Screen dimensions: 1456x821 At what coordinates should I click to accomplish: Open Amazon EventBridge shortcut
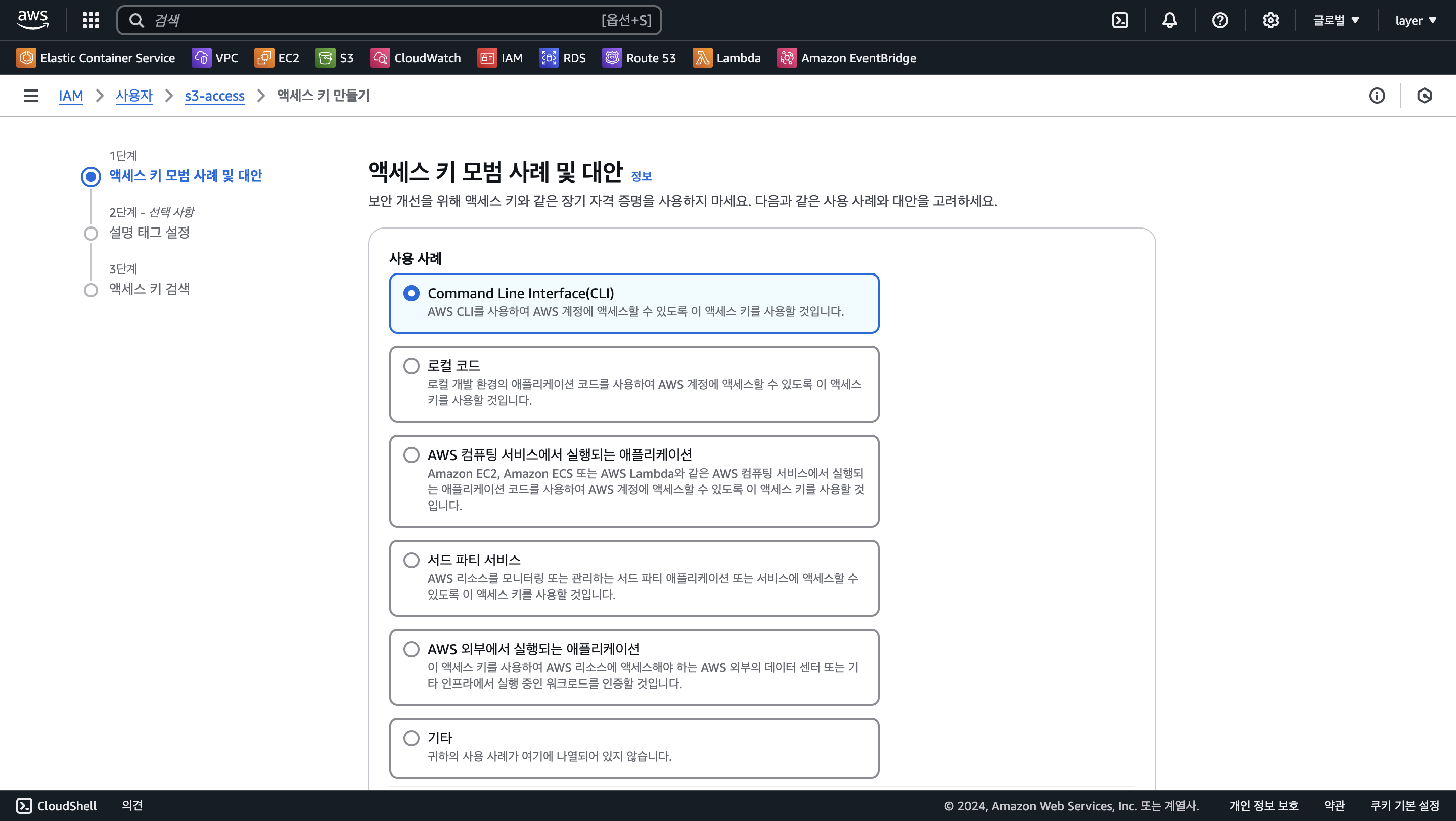(846, 58)
